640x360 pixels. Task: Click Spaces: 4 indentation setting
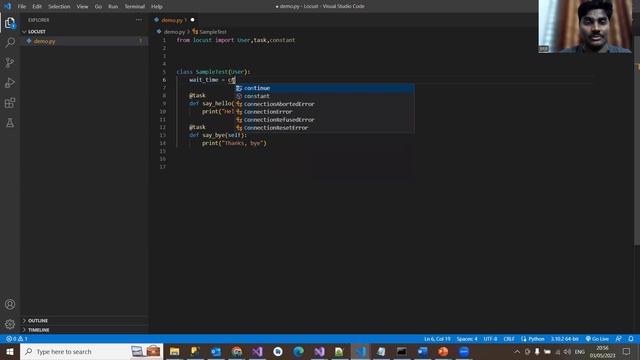[467, 339]
